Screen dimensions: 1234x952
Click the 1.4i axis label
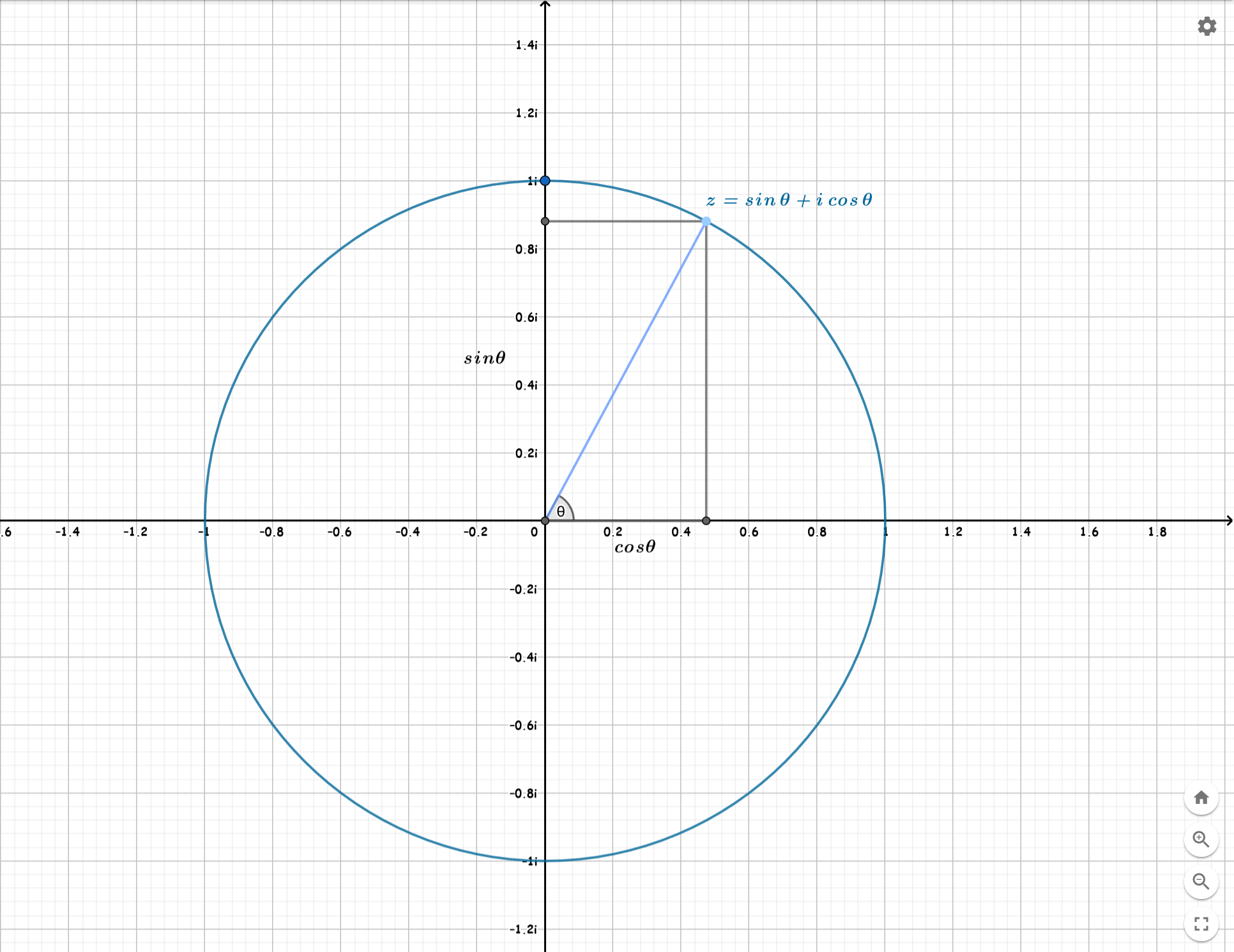click(527, 45)
